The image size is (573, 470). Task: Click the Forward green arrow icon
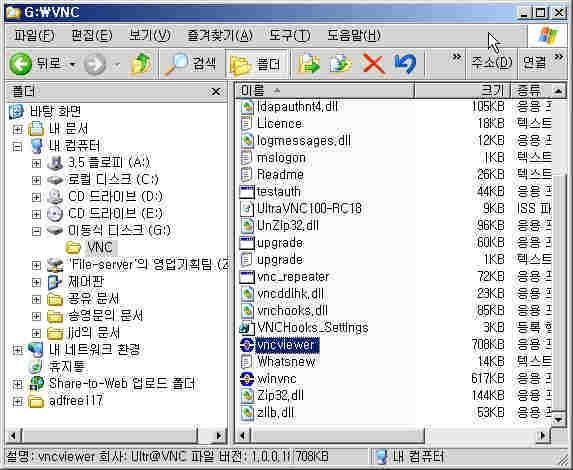click(x=95, y=65)
